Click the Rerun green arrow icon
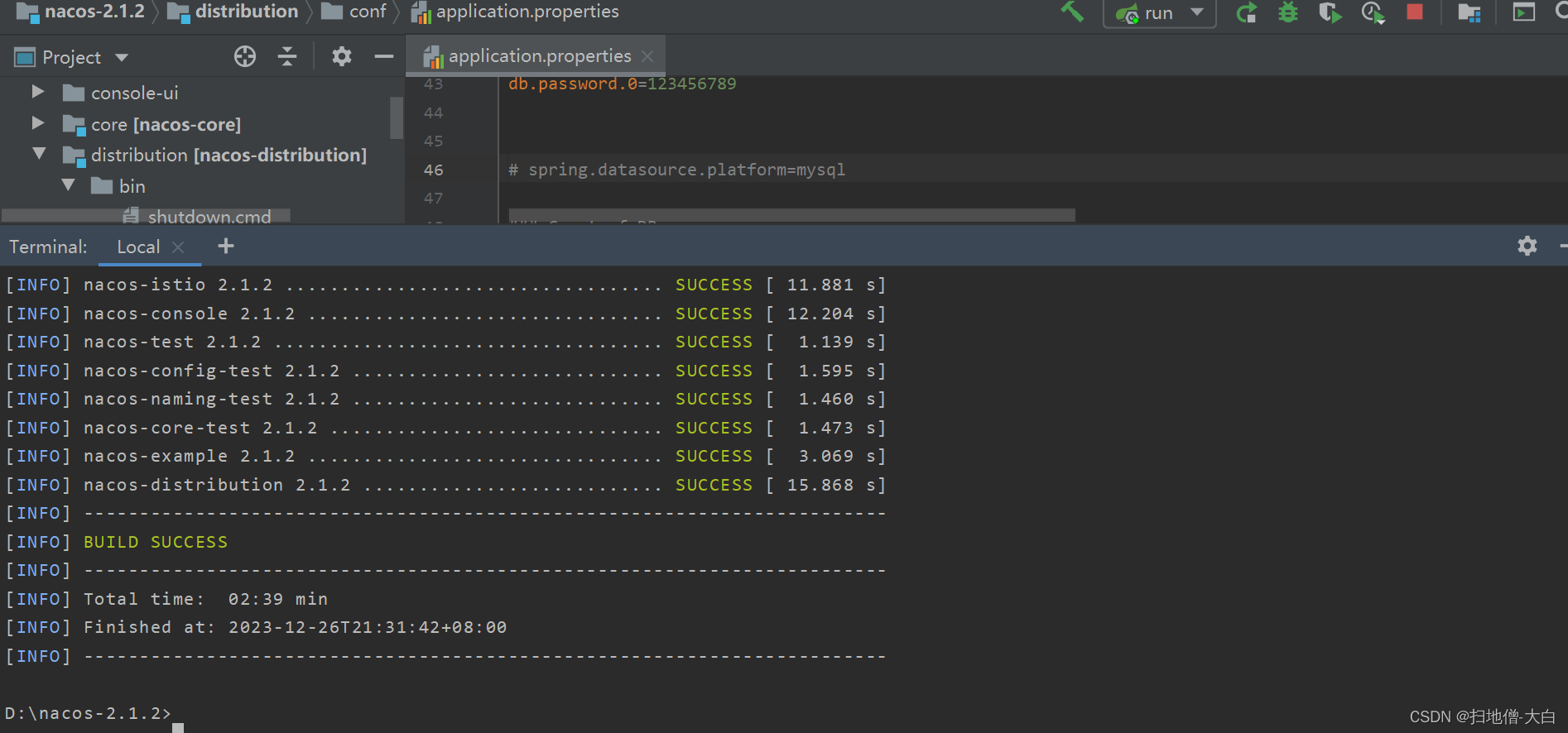This screenshot has height=733, width=1568. click(x=1246, y=12)
